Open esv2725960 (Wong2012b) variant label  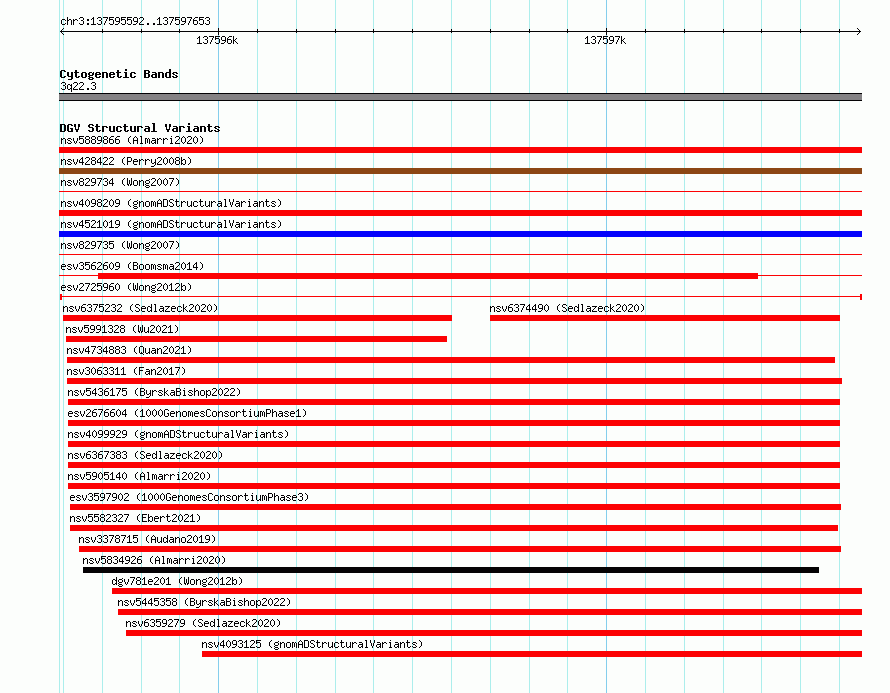[x=126, y=287]
